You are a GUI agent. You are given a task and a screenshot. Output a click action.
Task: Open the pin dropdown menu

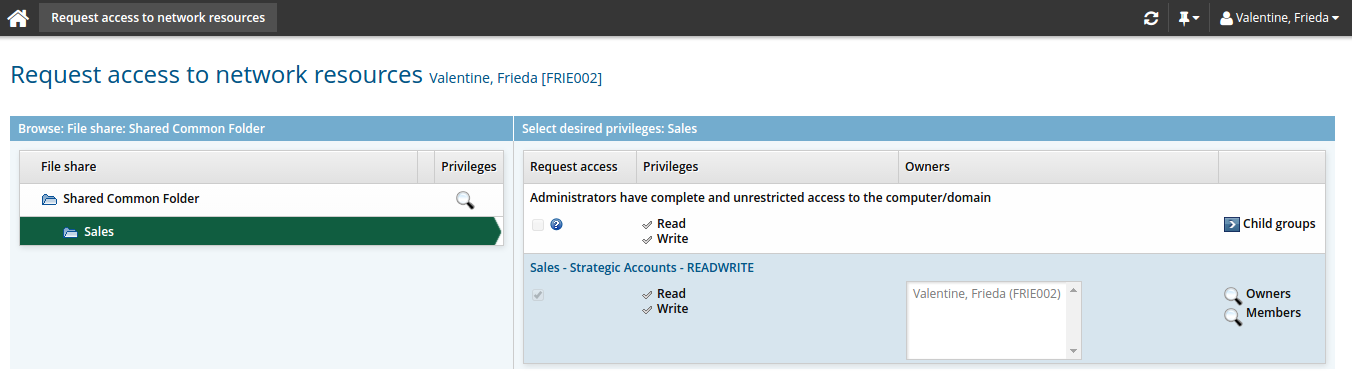point(1189,18)
